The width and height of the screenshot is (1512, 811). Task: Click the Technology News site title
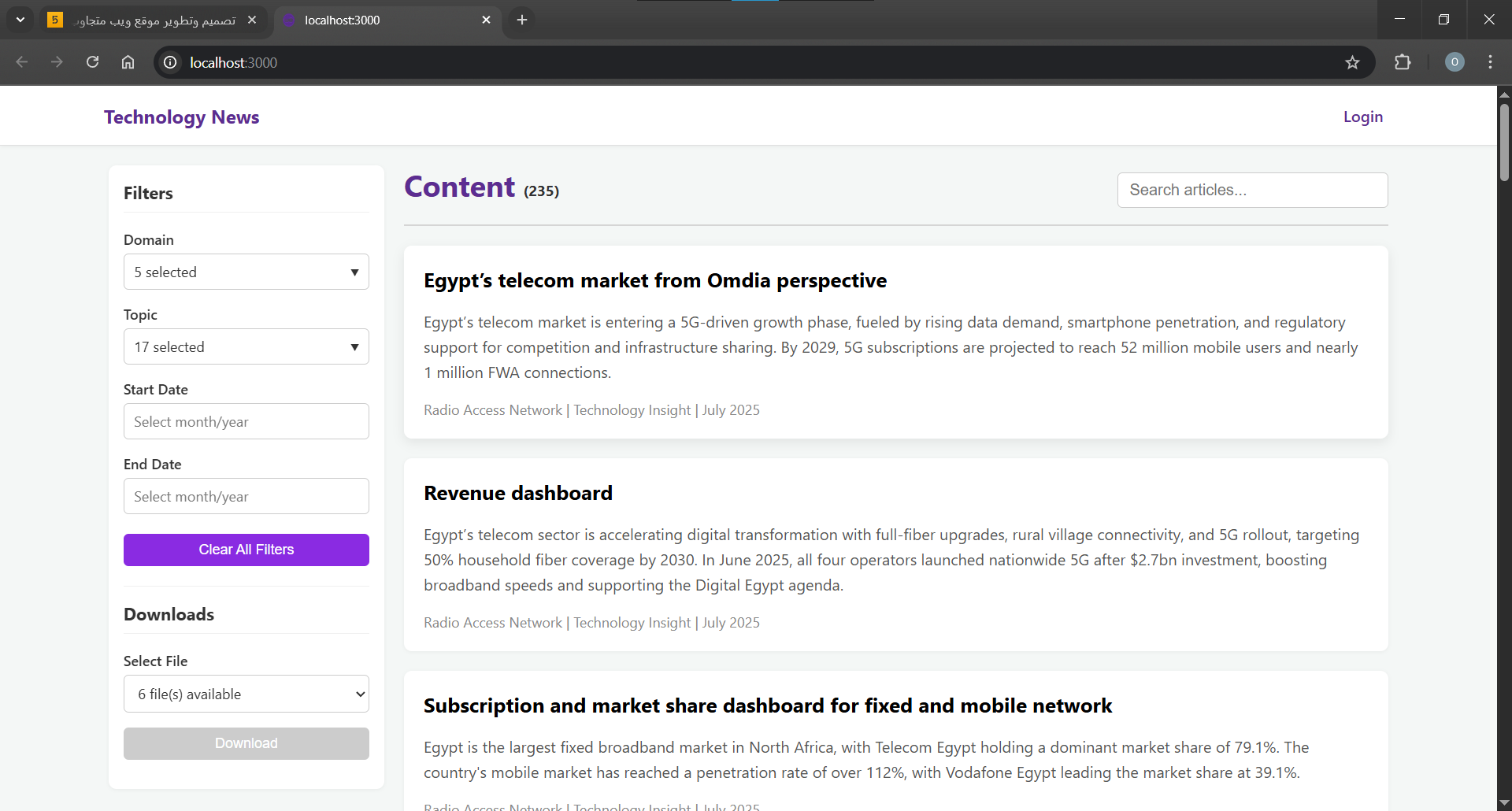click(x=181, y=117)
